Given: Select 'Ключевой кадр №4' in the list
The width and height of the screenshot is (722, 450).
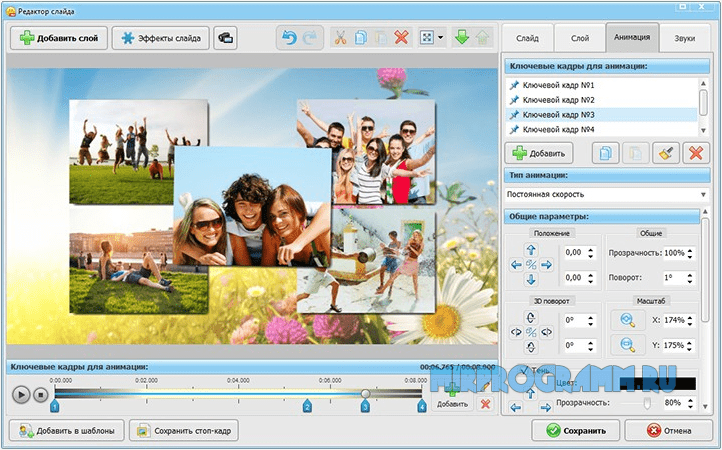Looking at the screenshot, I should (x=602, y=129).
